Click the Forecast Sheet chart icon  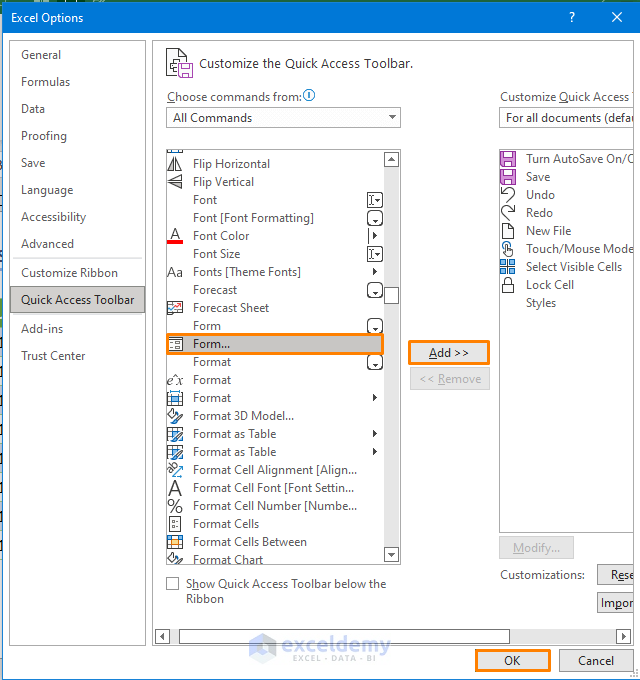175,308
